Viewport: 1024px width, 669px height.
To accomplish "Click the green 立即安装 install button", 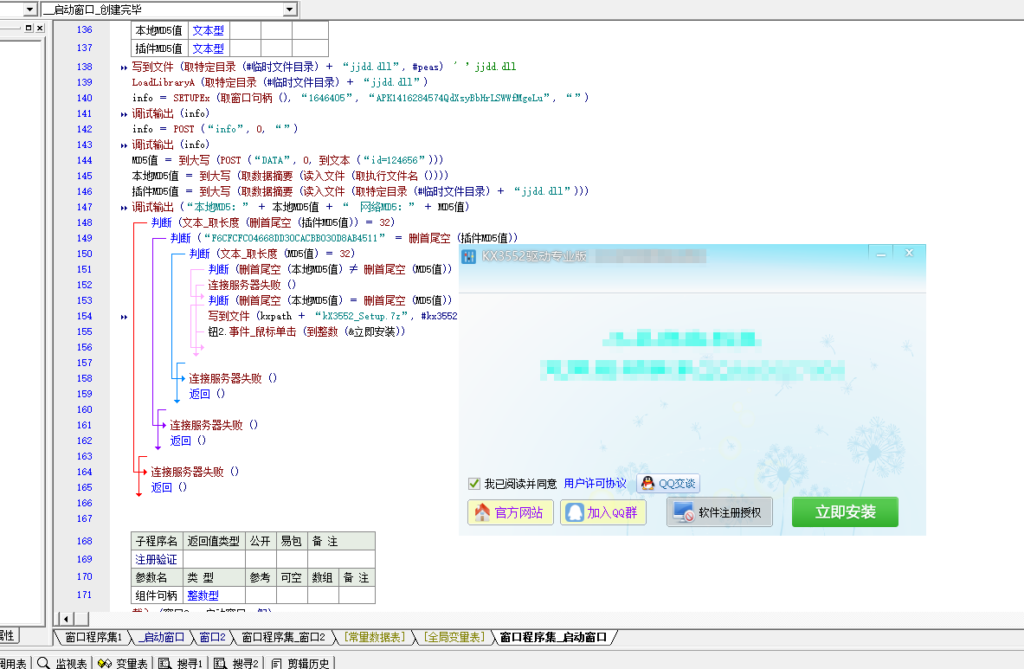I will (x=845, y=514).
